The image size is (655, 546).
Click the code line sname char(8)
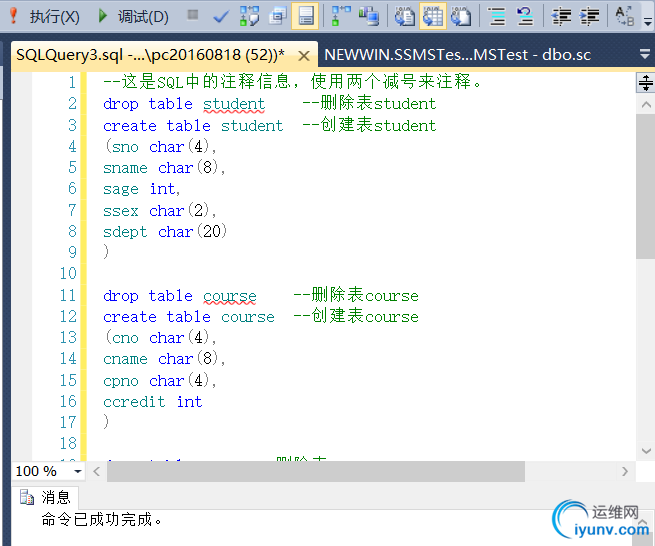[164, 168]
